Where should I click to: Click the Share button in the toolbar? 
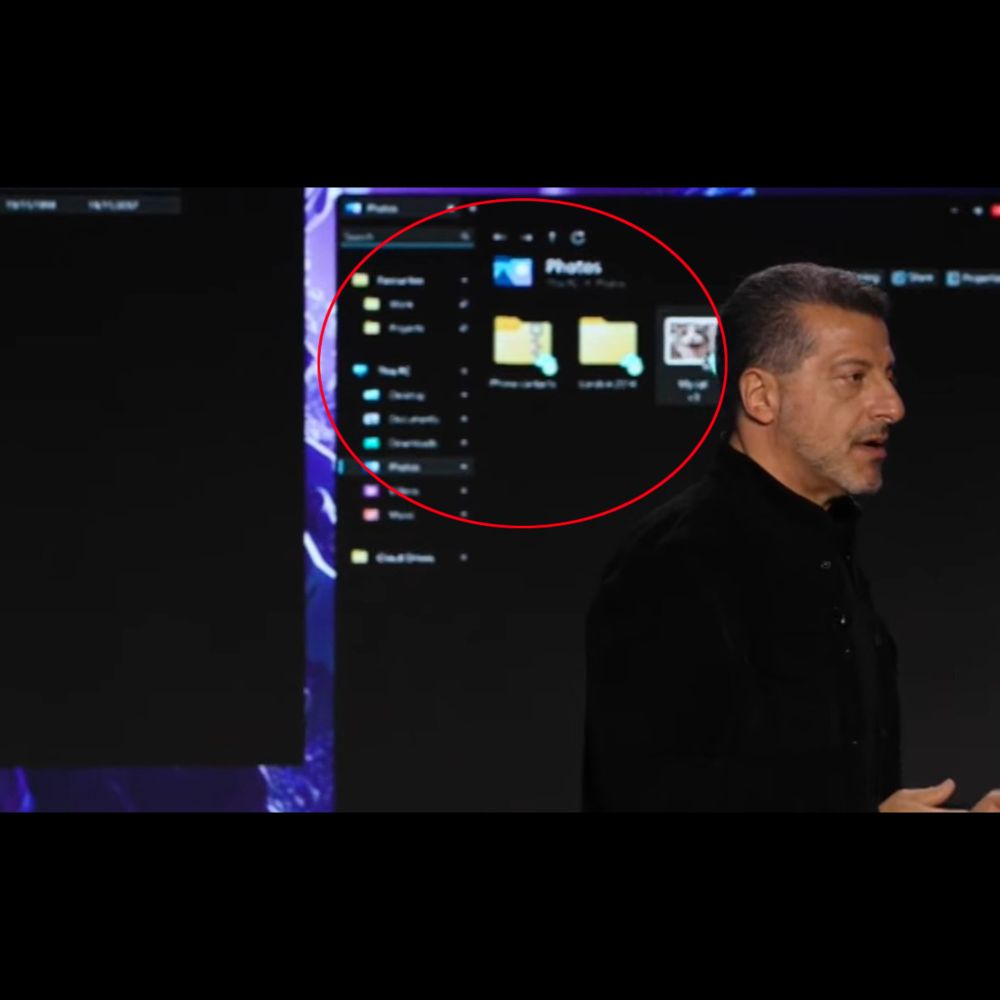coord(913,278)
